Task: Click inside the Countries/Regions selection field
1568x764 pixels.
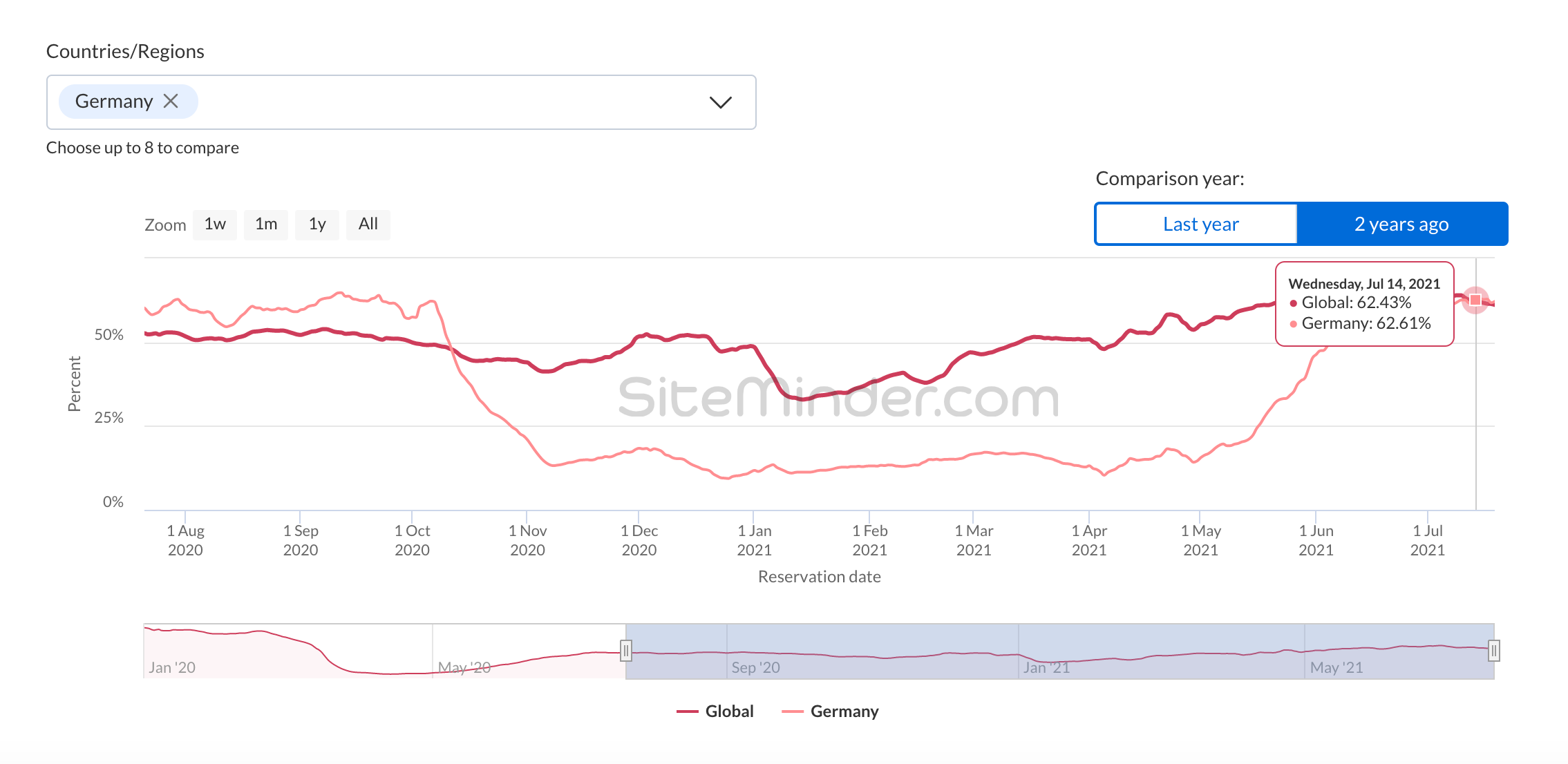Action: pos(401,102)
